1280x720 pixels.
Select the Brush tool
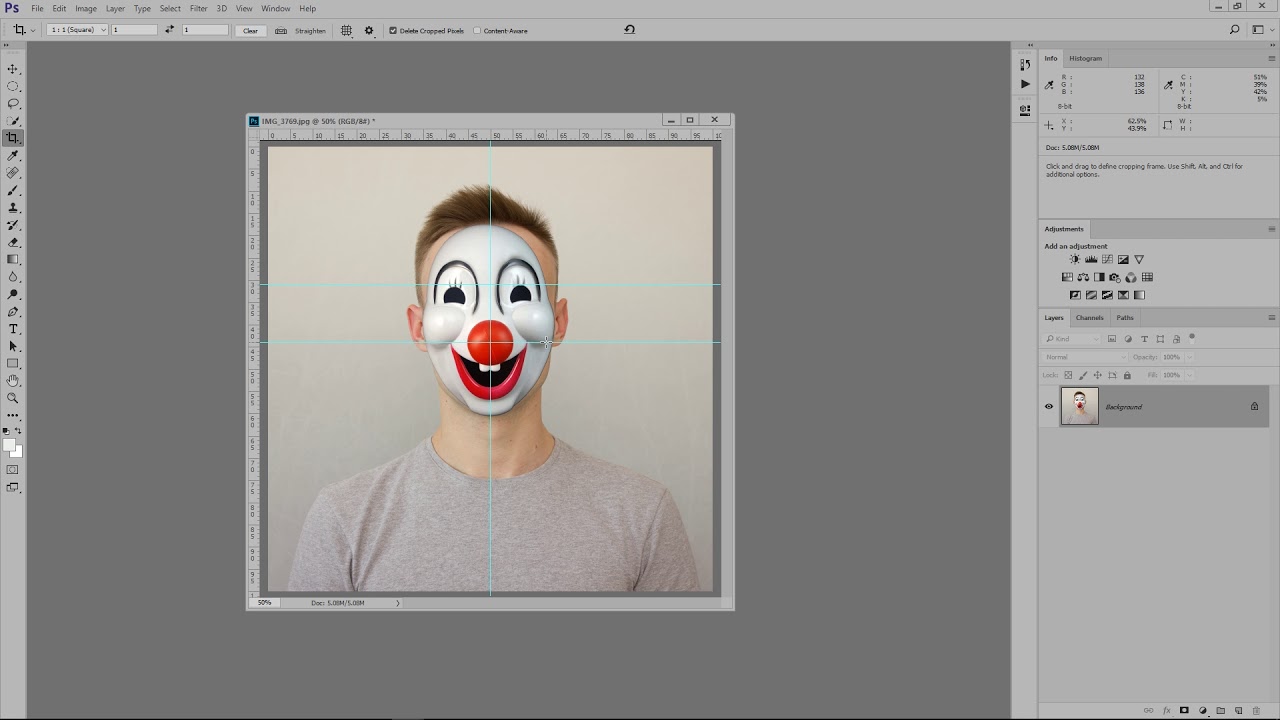tap(13, 190)
